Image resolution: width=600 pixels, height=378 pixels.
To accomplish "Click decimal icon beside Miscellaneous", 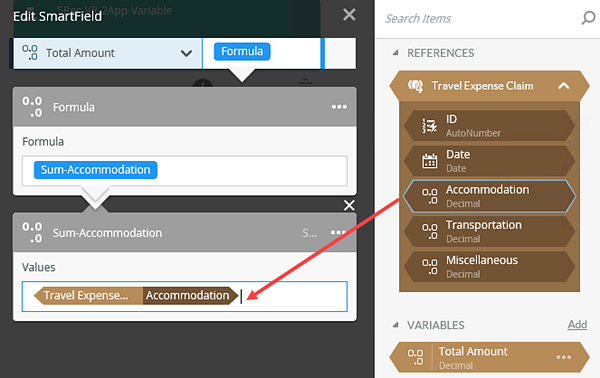I will coord(430,267).
